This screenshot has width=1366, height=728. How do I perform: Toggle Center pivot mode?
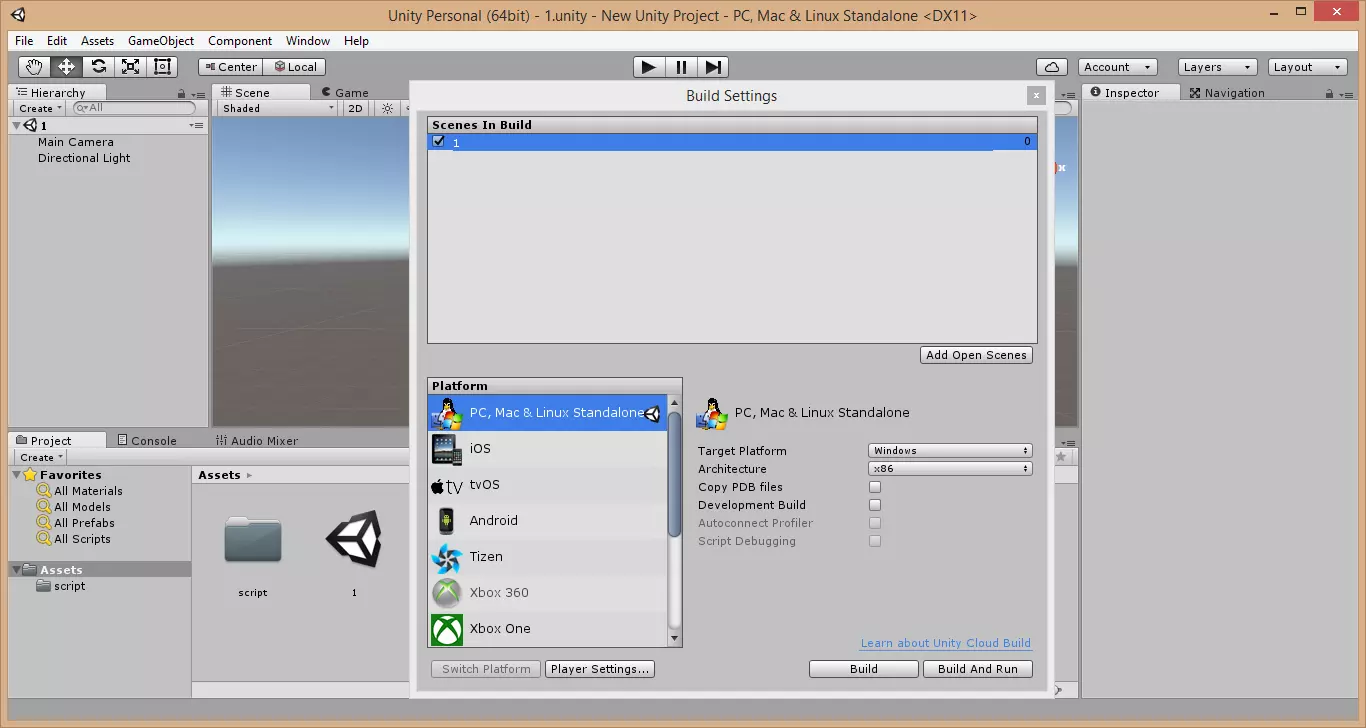click(x=231, y=67)
